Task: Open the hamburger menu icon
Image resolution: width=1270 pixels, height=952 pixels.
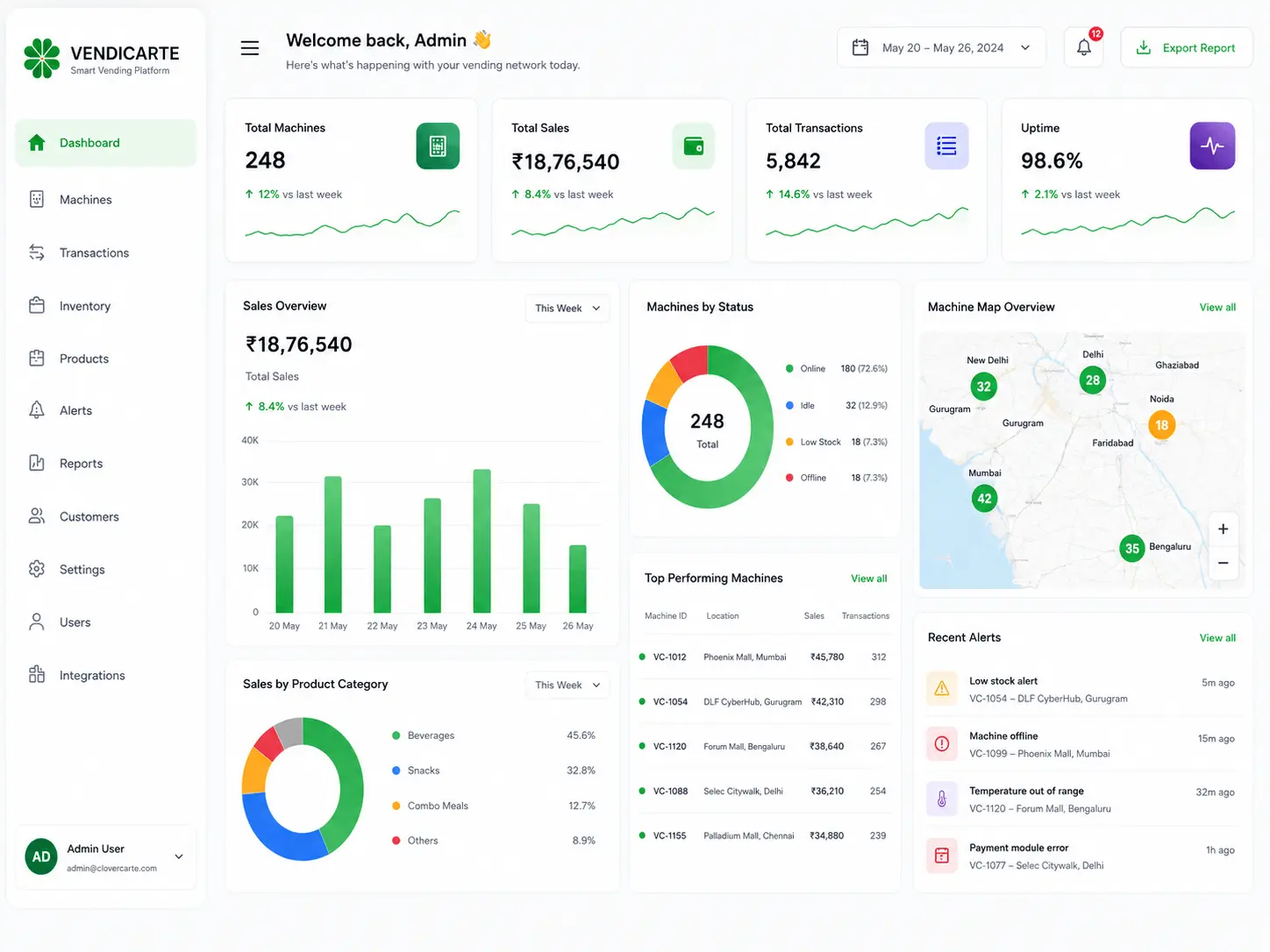Action: pos(250,48)
